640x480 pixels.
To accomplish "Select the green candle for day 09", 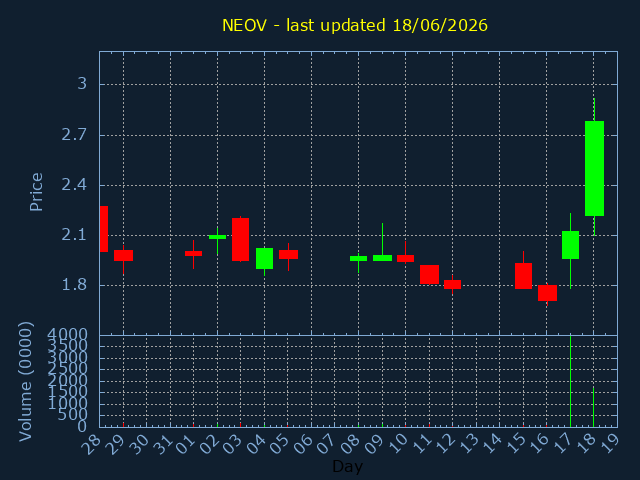I will pos(382,258).
